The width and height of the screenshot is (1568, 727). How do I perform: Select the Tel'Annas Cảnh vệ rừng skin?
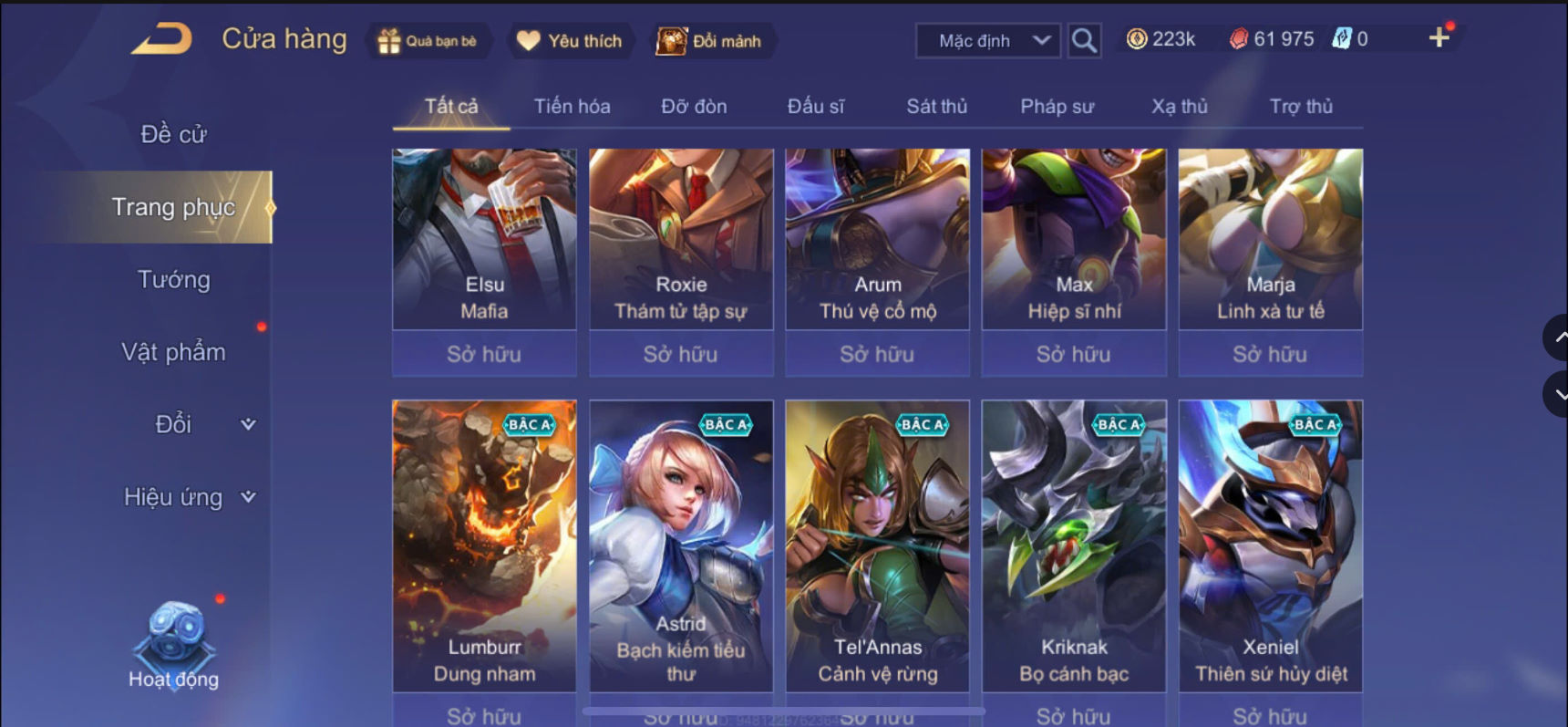tap(877, 545)
